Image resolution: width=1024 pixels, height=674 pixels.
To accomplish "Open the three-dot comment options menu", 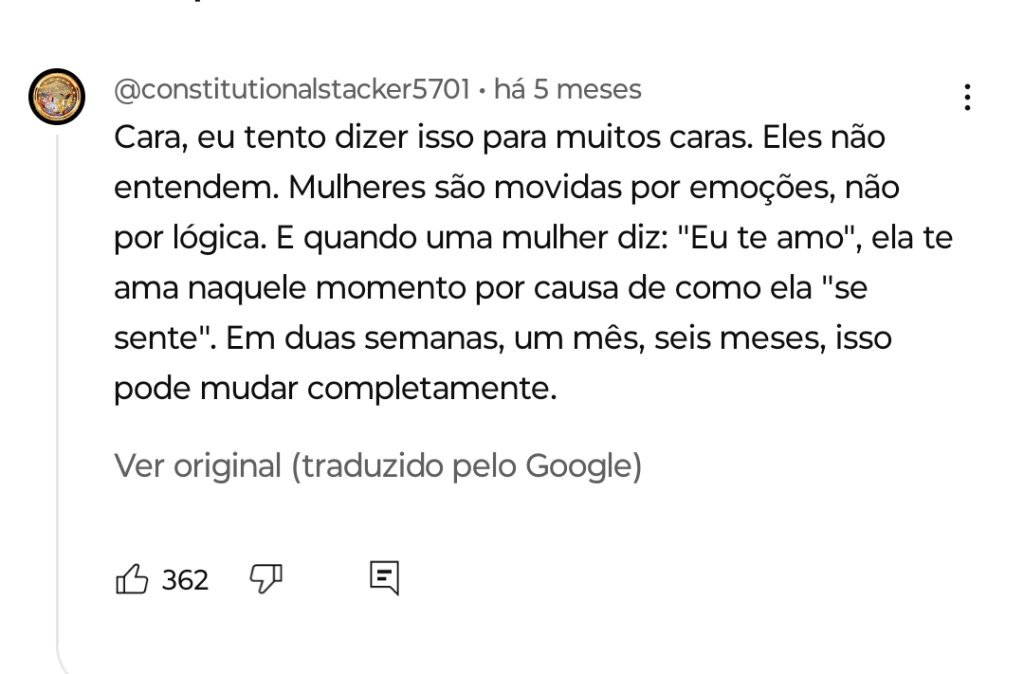I will point(966,97).
